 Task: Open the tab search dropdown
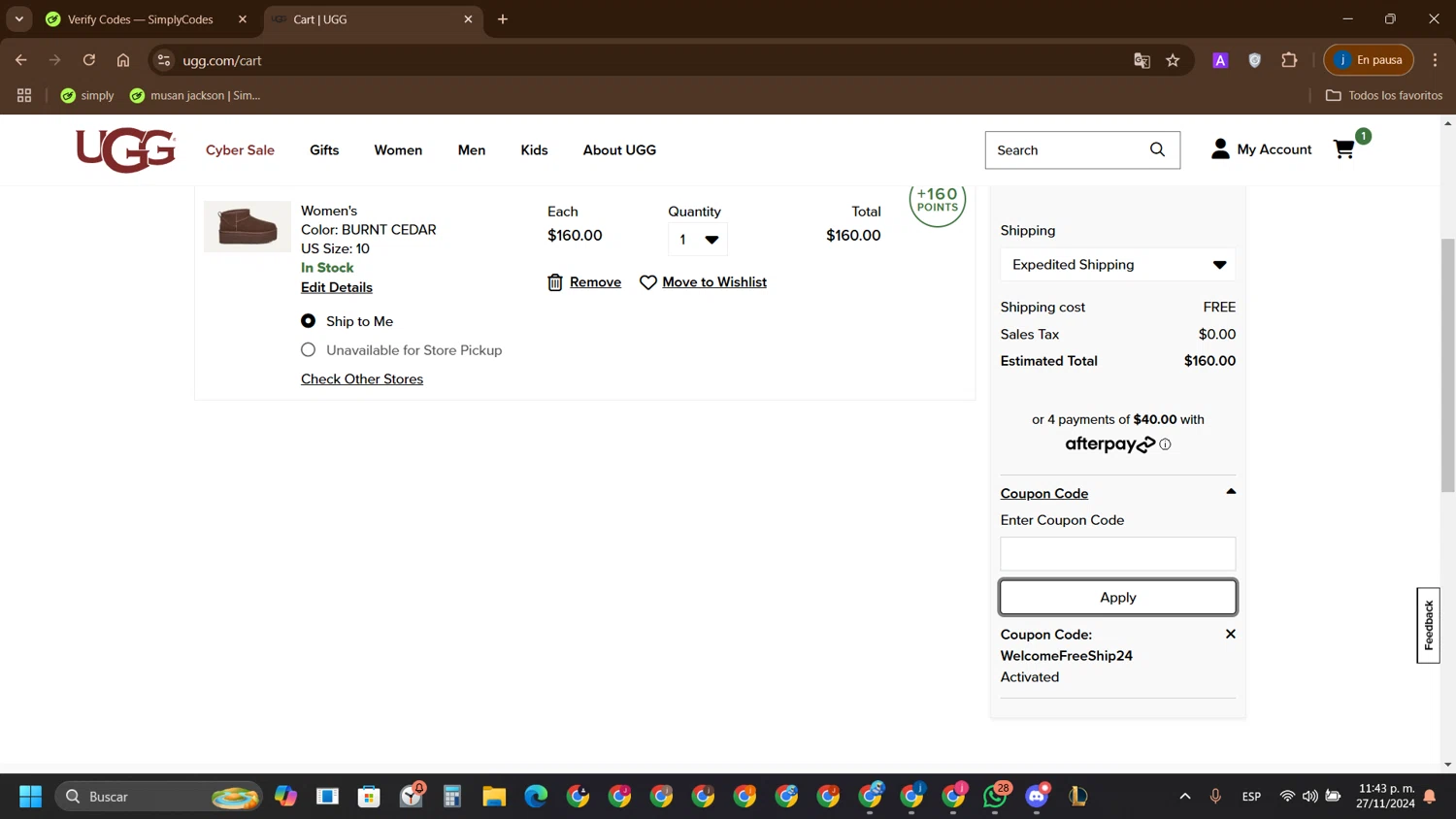tap(19, 18)
